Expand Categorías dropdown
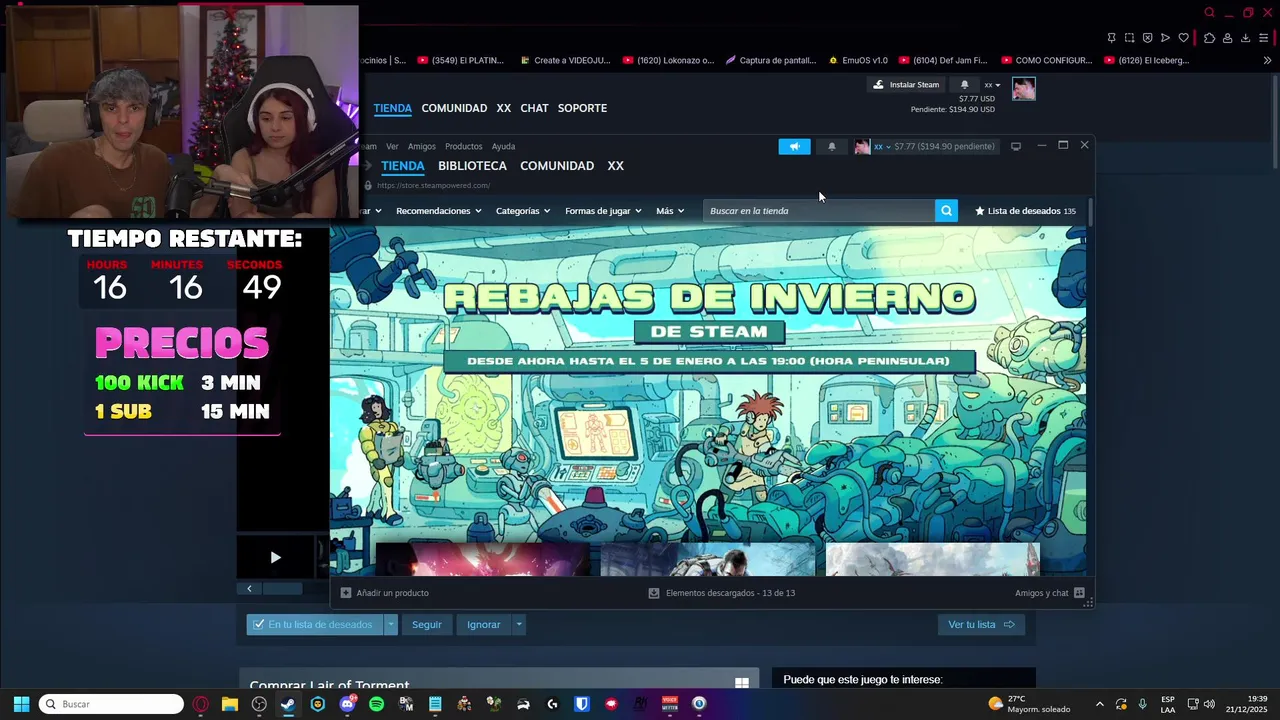The image size is (1280, 720). 523,211
